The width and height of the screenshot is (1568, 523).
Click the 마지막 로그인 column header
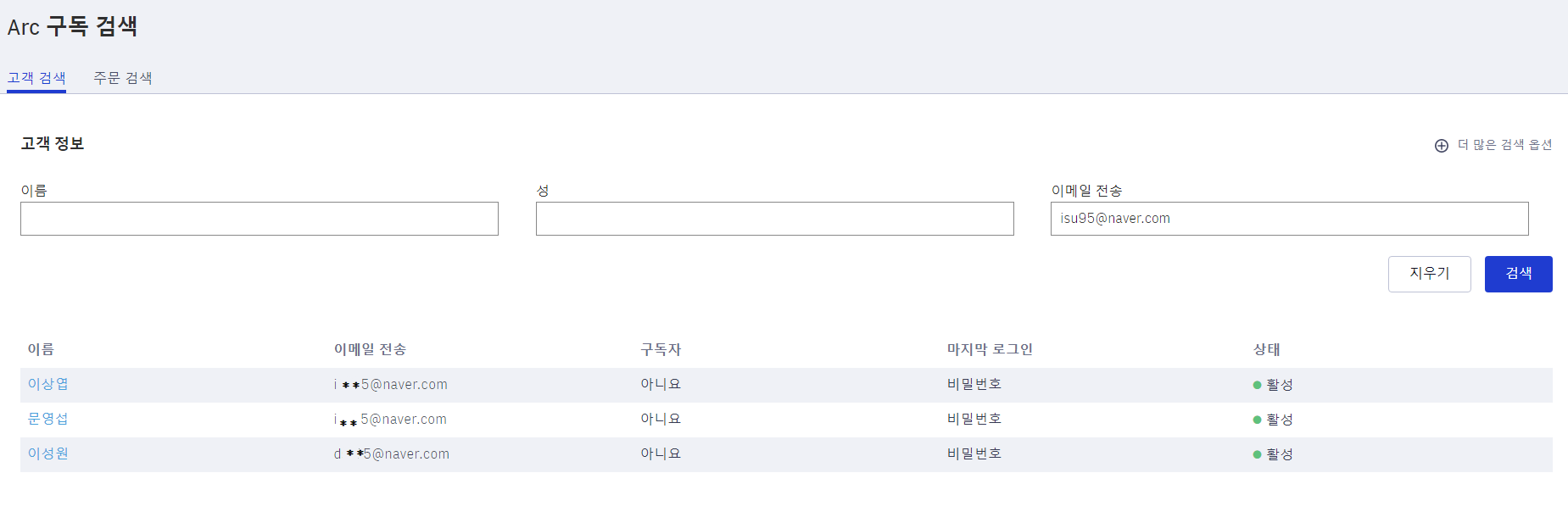tap(990, 349)
